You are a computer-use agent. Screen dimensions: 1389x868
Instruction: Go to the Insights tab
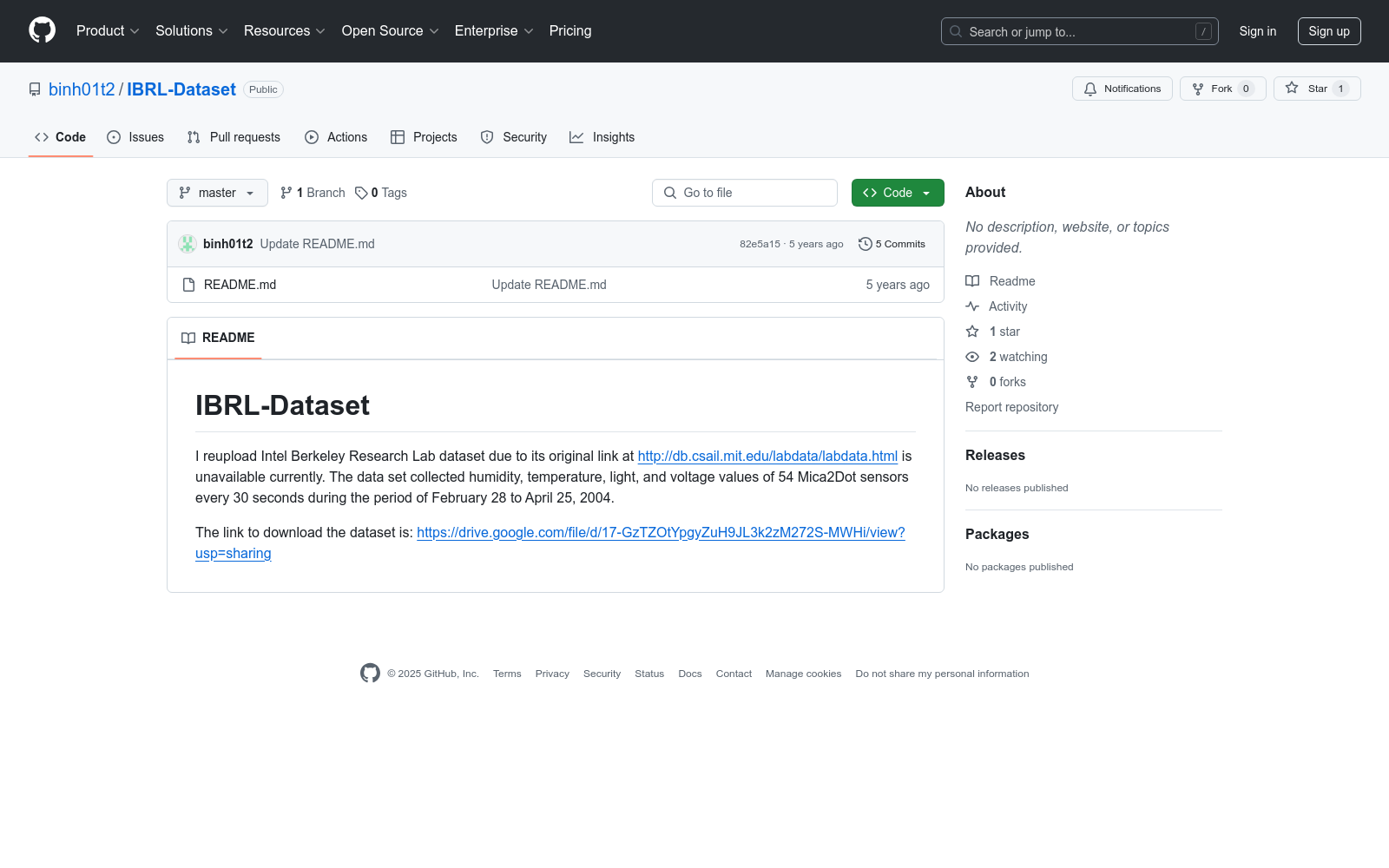602,137
